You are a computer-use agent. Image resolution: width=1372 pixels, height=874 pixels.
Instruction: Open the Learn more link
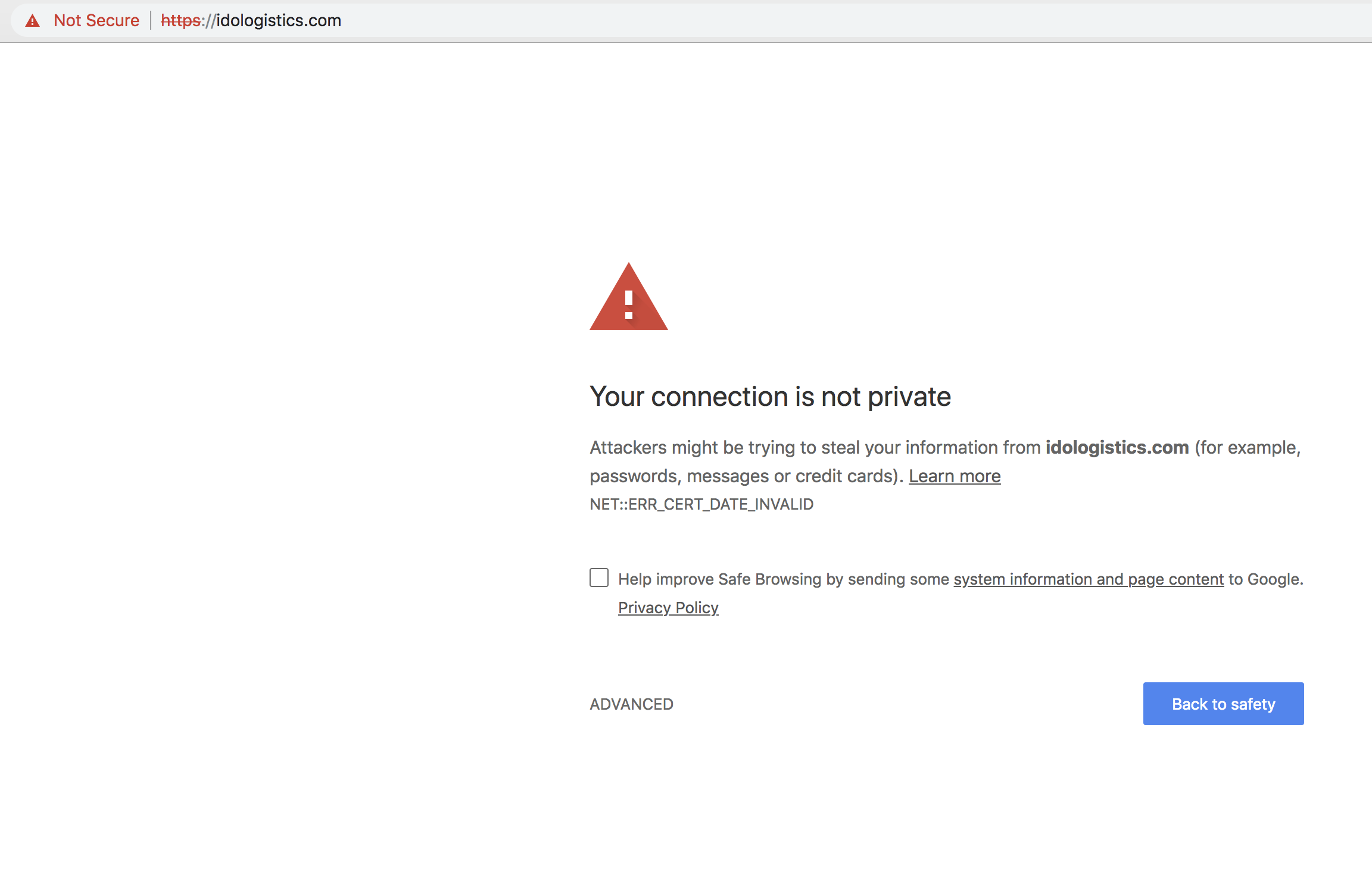click(x=955, y=476)
